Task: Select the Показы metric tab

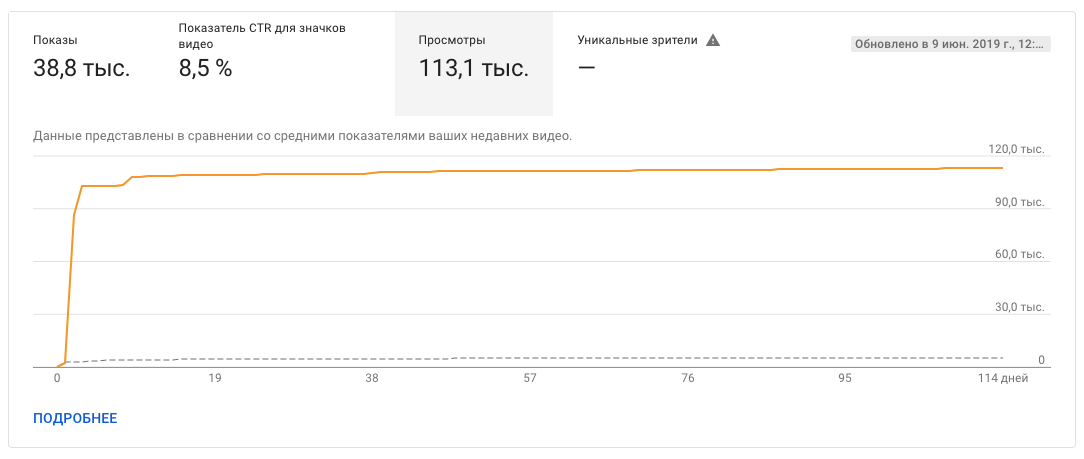Action: tap(82, 57)
